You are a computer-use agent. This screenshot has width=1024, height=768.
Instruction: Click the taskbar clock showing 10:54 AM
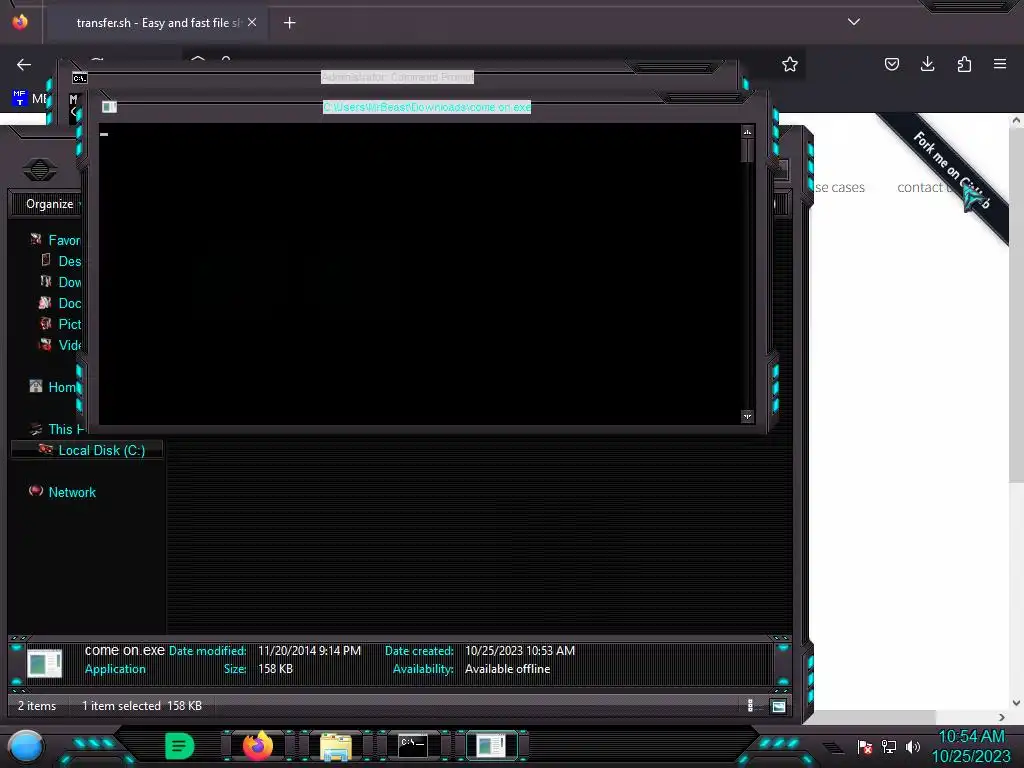tap(971, 746)
